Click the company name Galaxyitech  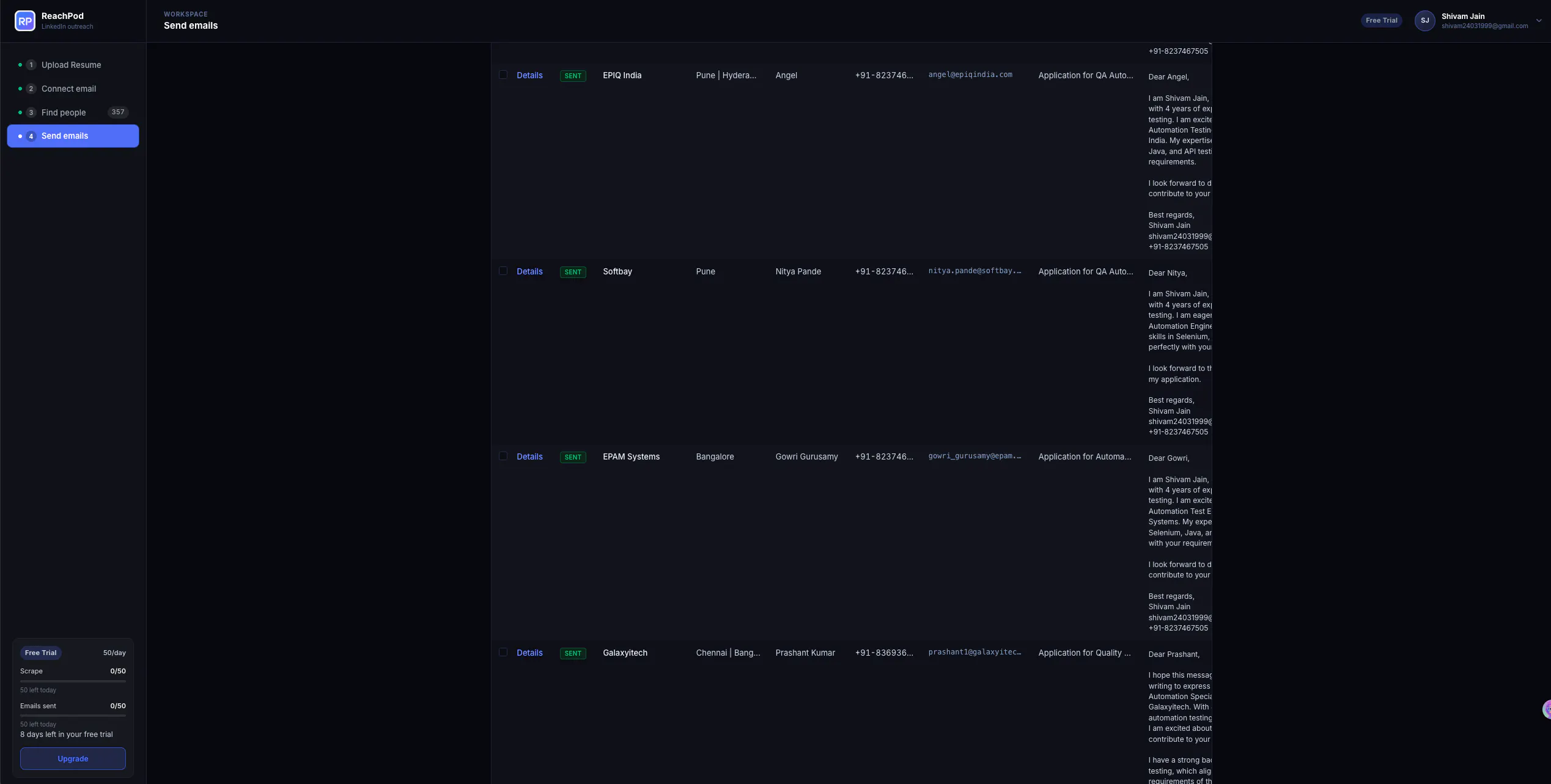click(625, 653)
